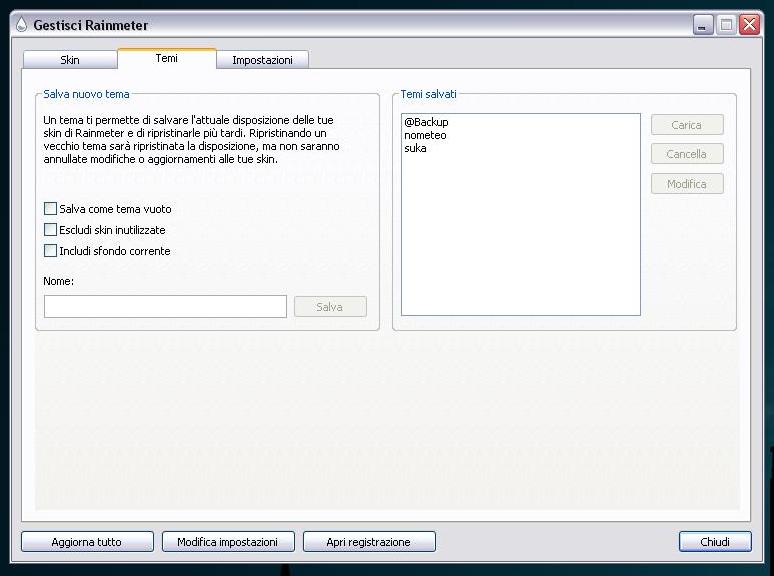
Task: Click the Rainmeter droplet icon in title bar
Action: [x=21, y=25]
